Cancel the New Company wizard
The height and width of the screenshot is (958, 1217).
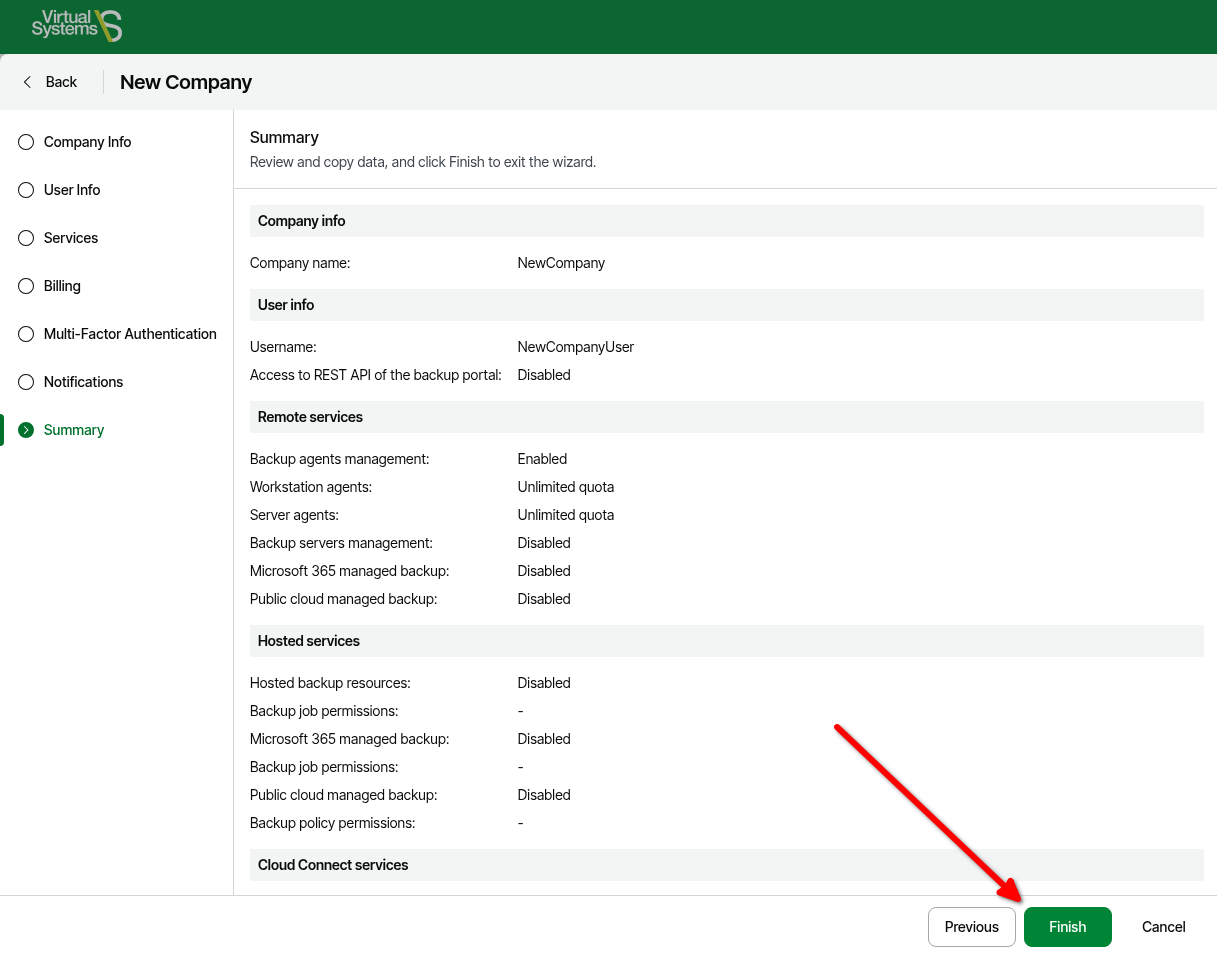click(1163, 927)
